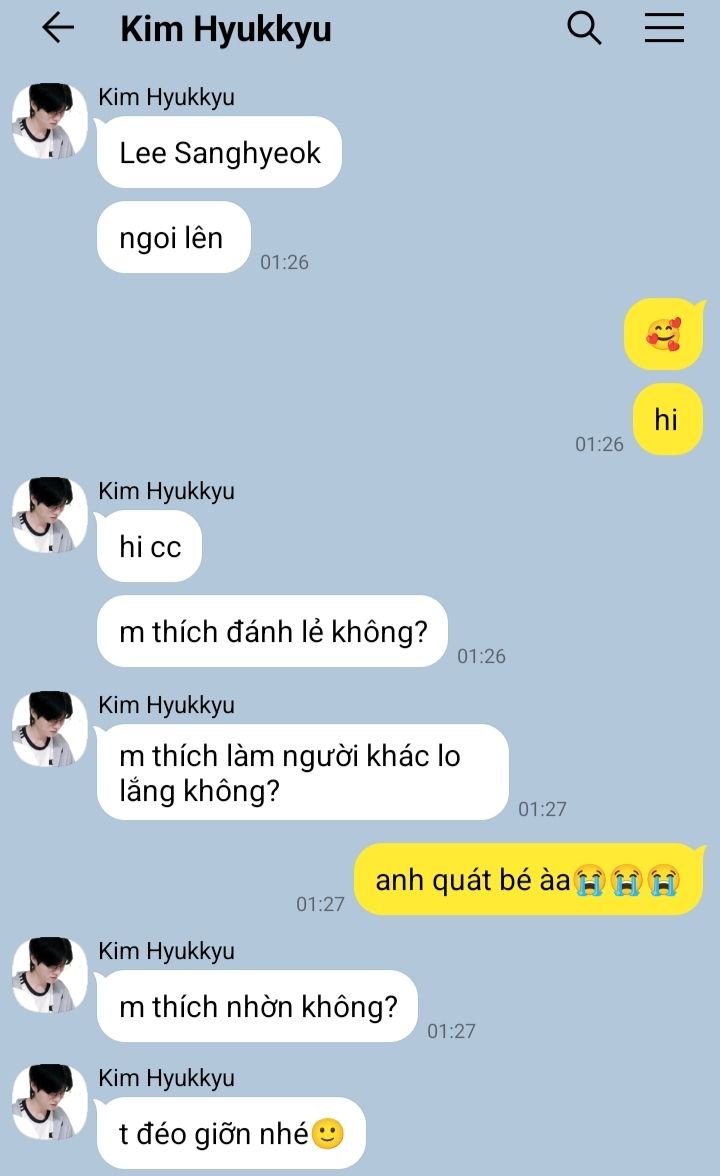Select the yellow 'hi' message bubble

pyautogui.click(x=668, y=419)
